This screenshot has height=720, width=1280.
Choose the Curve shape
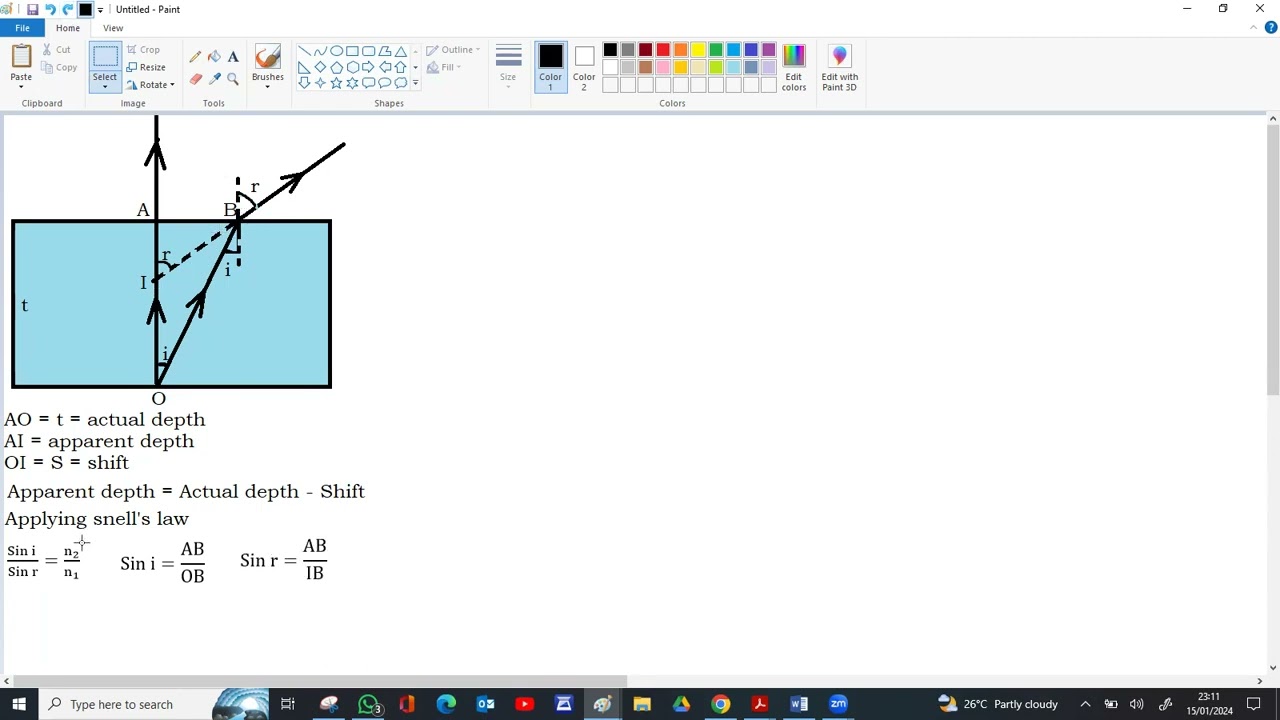tap(320, 51)
